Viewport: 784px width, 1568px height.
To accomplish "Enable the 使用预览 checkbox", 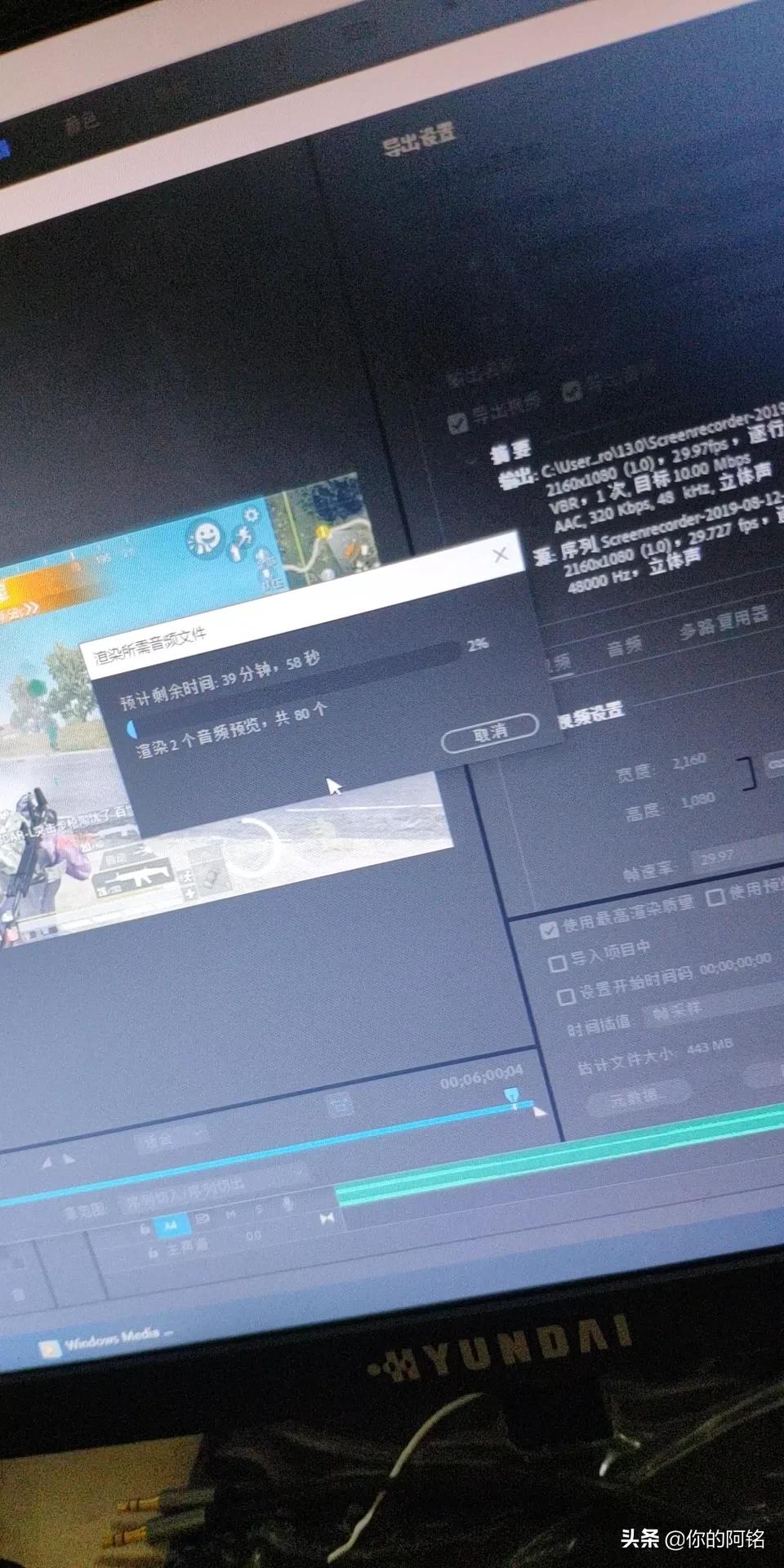I will pyautogui.click(x=715, y=897).
